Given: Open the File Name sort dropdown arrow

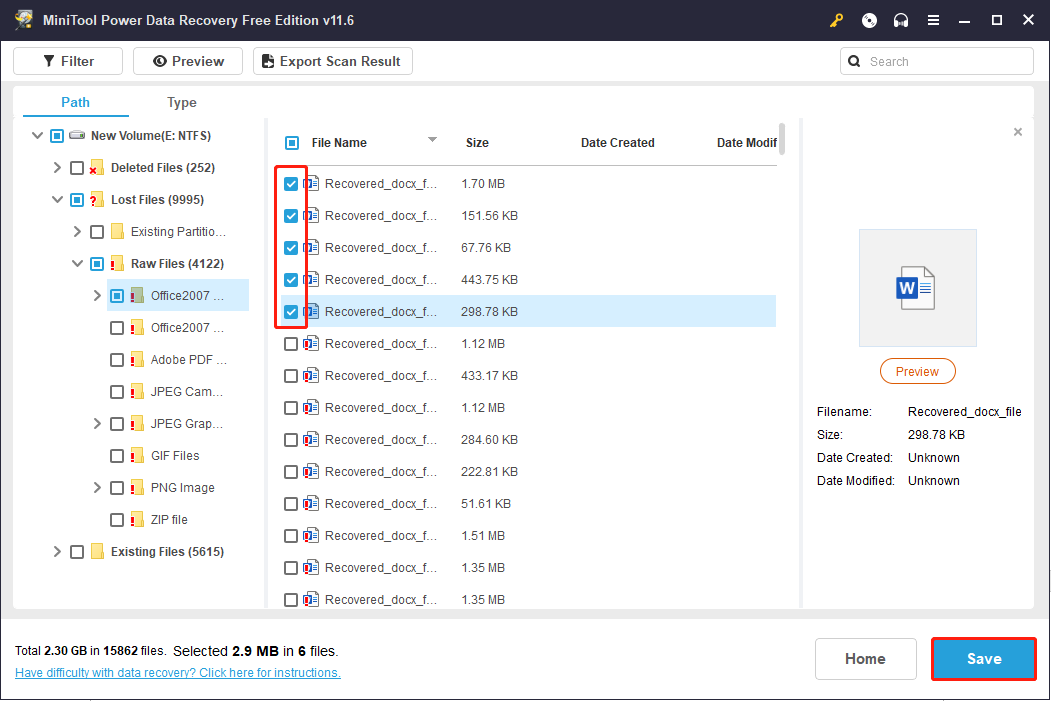Looking at the screenshot, I should point(431,141).
